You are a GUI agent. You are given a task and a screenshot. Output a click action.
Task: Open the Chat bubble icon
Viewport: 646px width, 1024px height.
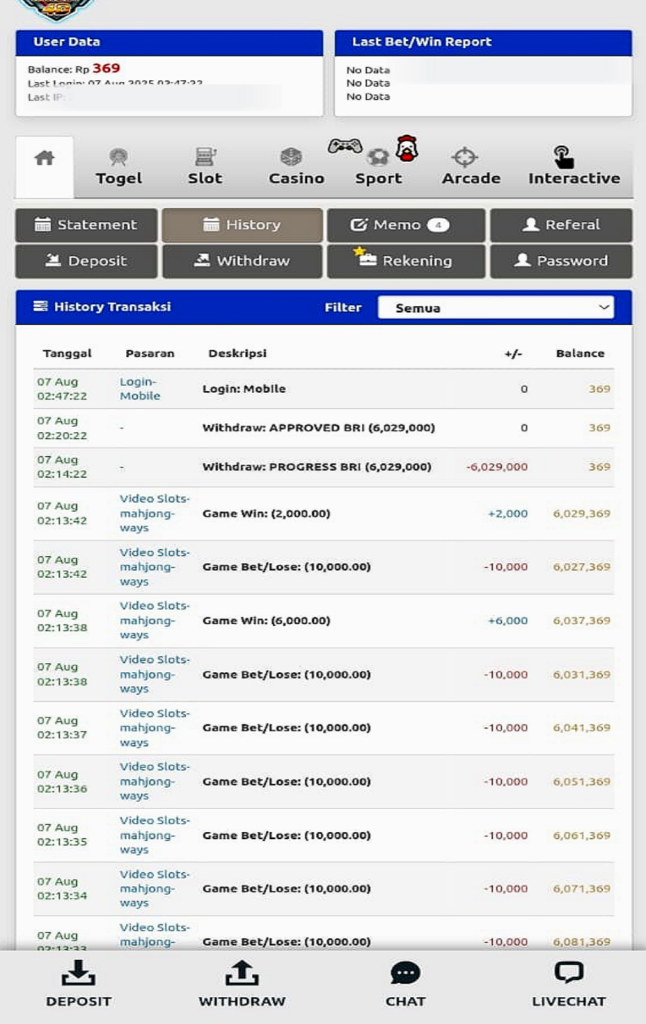(405, 974)
